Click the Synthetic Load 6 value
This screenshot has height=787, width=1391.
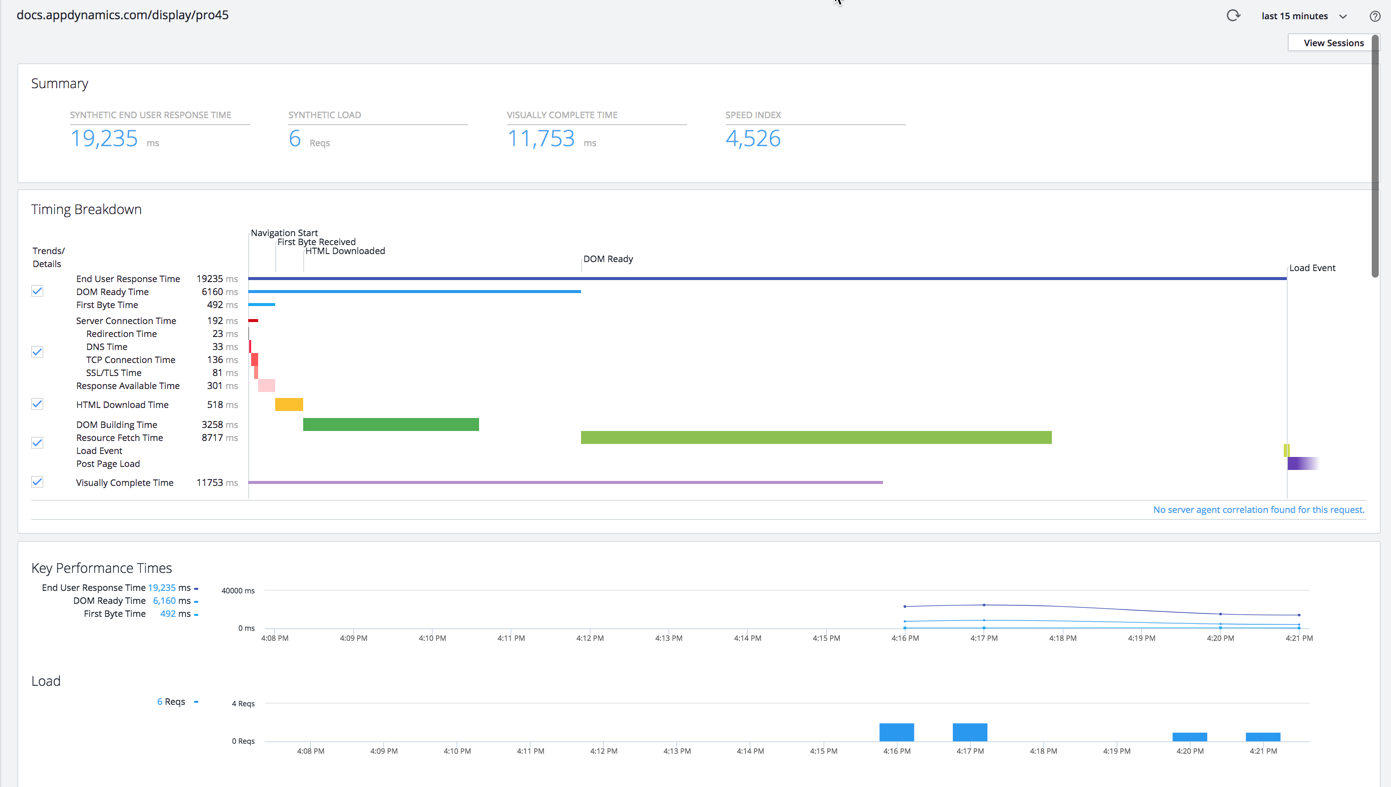(295, 139)
